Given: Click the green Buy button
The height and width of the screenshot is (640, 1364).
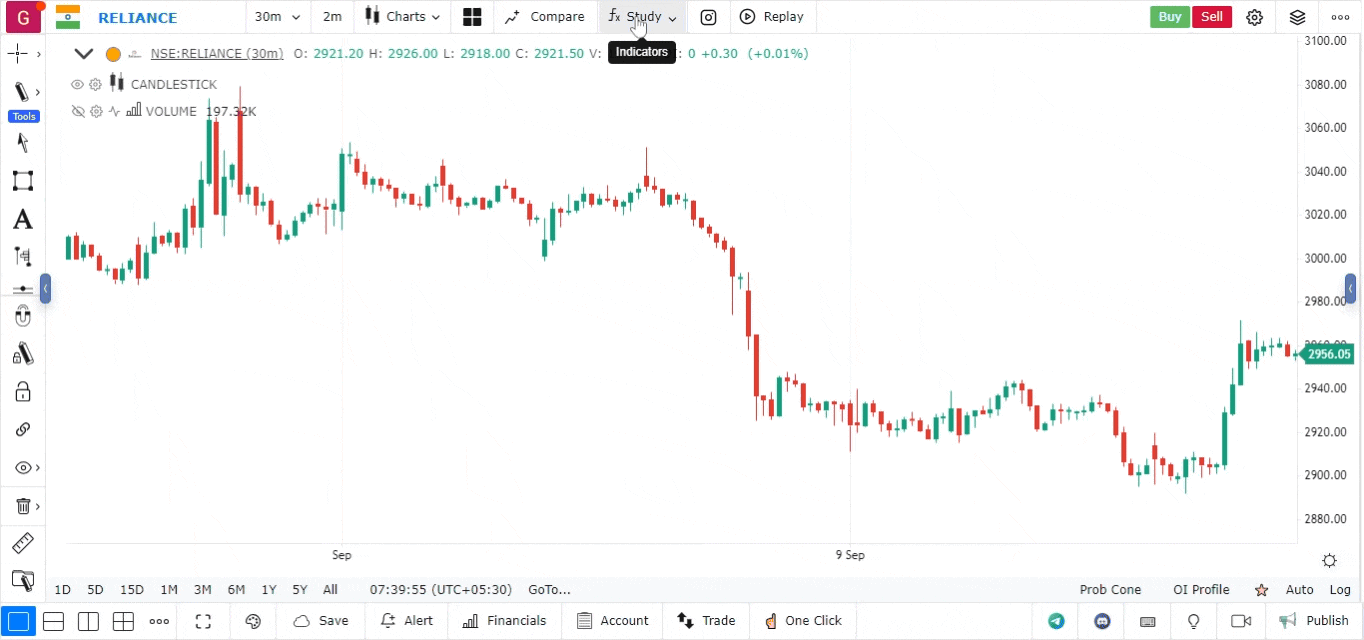Looking at the screenshot, I should (x=1169, y=17).
